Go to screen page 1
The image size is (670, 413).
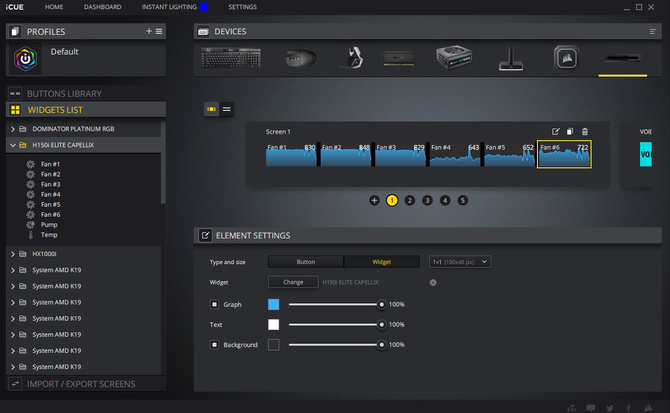coord(392,200)
